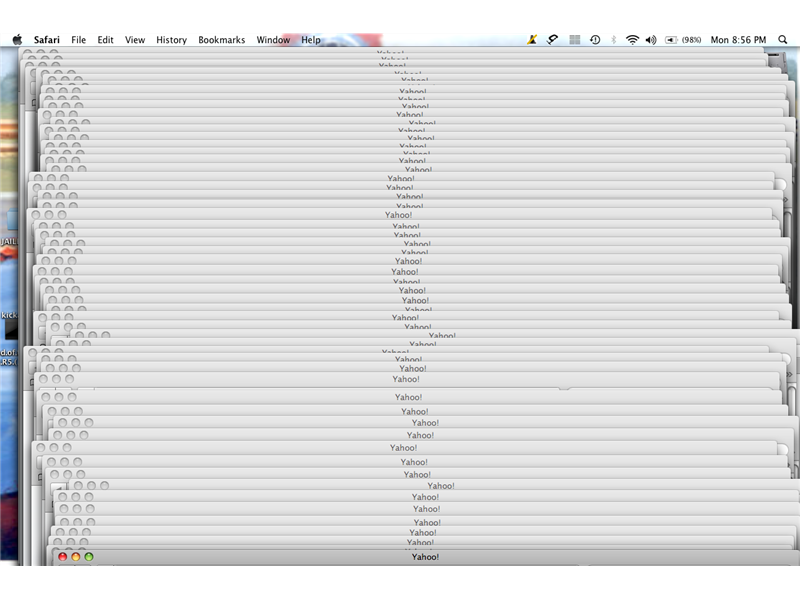The image size is (800, 600).
Task: Open the History menu
Action: [x=171, y=39]
